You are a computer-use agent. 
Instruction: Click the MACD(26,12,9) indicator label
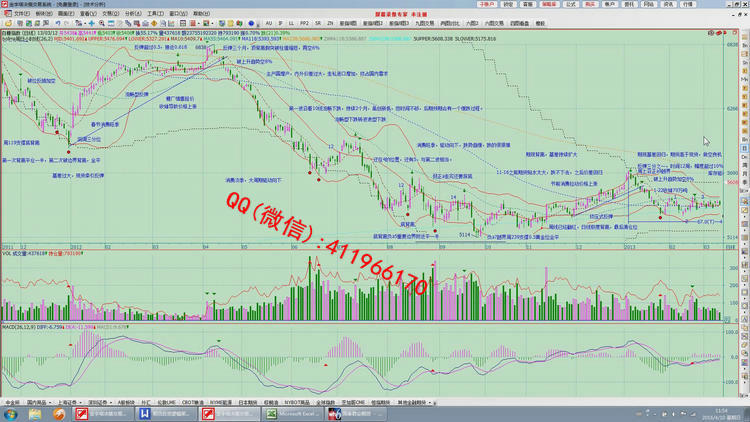18,327
